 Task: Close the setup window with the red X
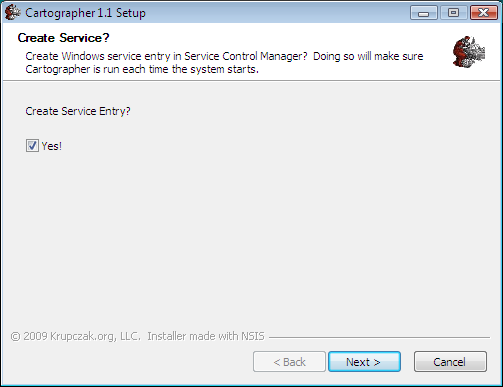point(484,13)
